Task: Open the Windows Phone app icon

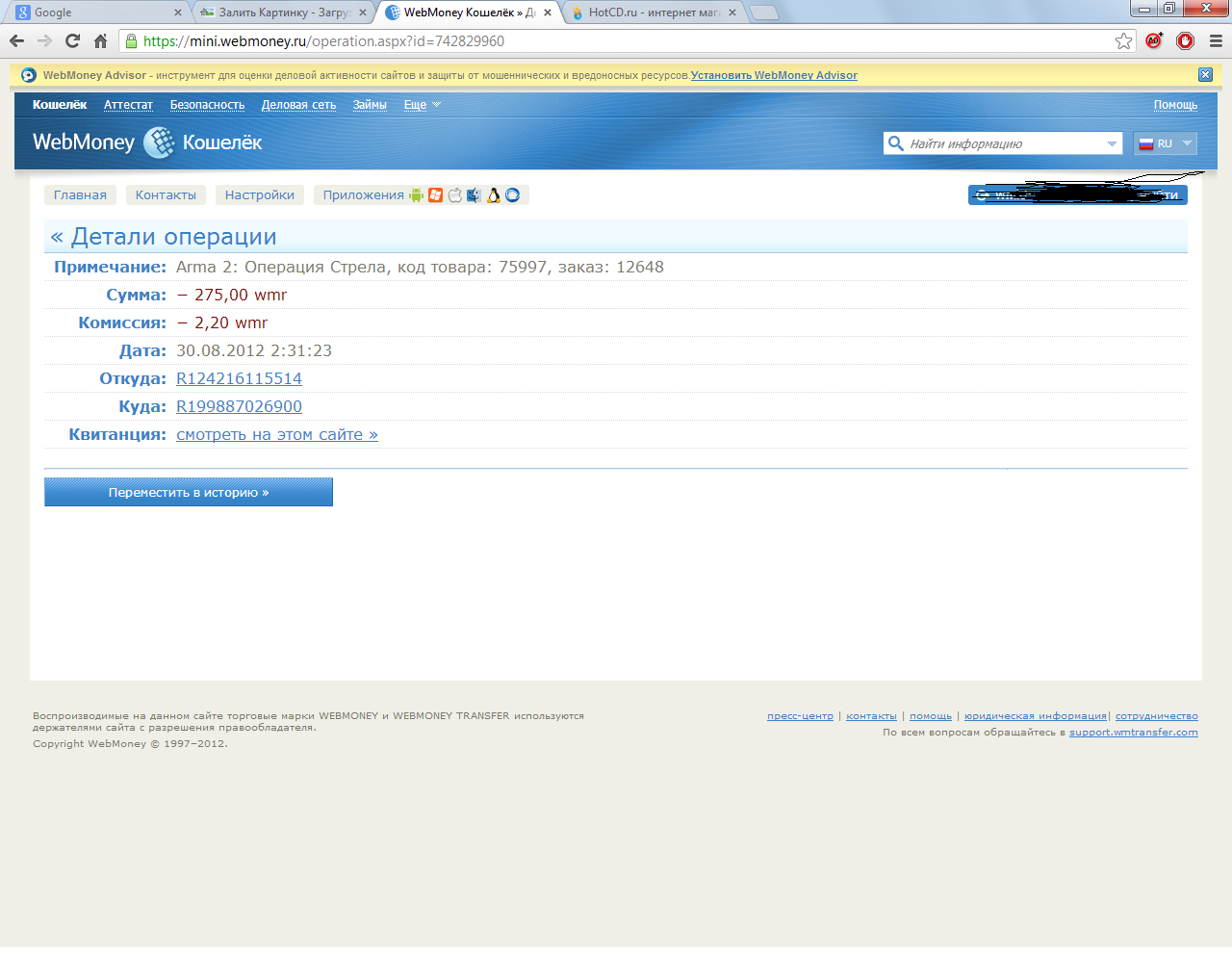Action: 435,195
